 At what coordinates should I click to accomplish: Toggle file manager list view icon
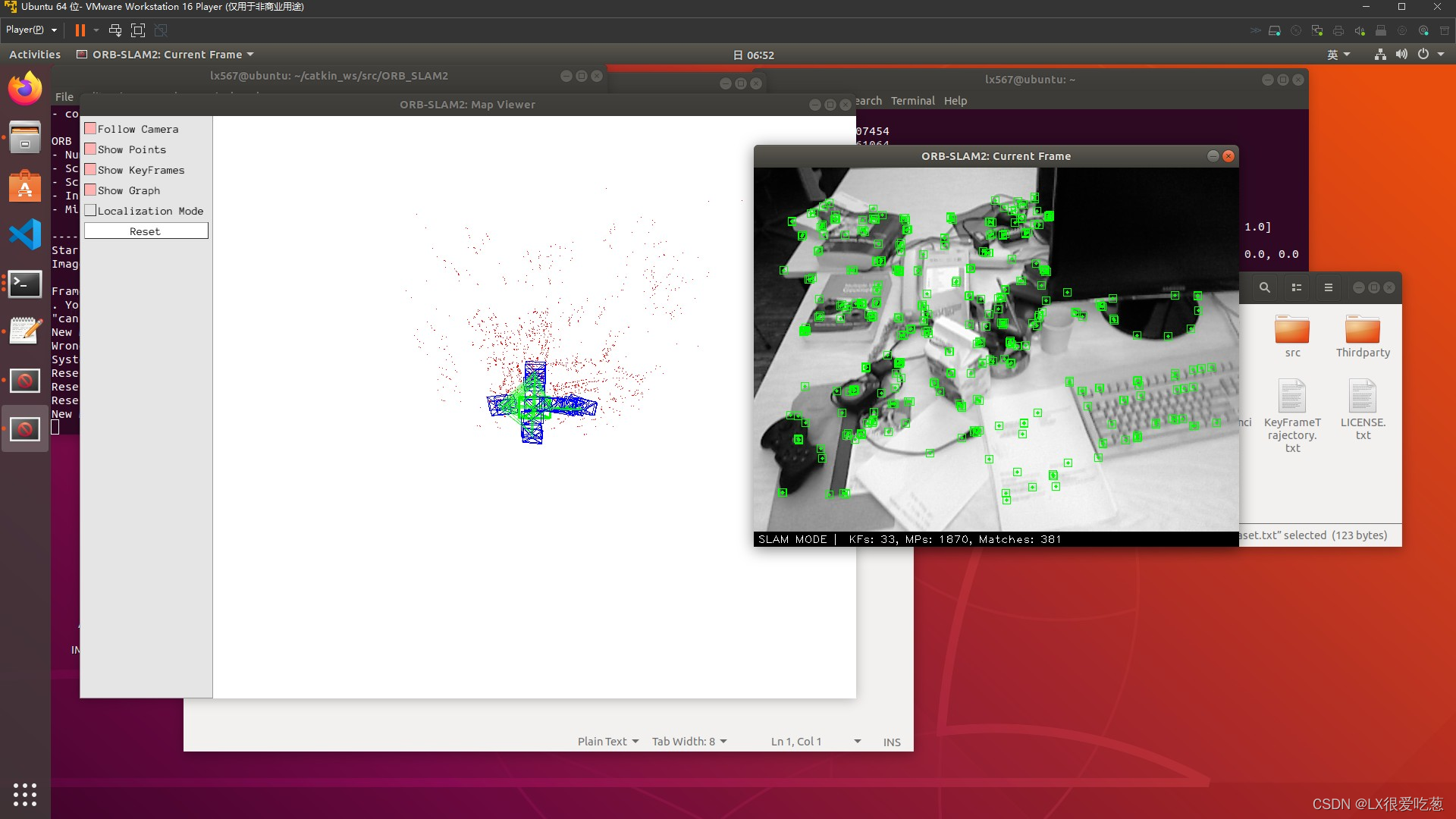click(1297, 288)
